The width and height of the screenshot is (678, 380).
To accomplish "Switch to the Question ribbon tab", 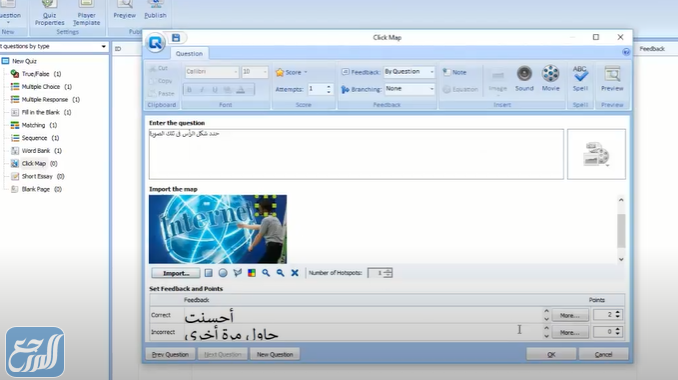I will [x=189, y=54].
